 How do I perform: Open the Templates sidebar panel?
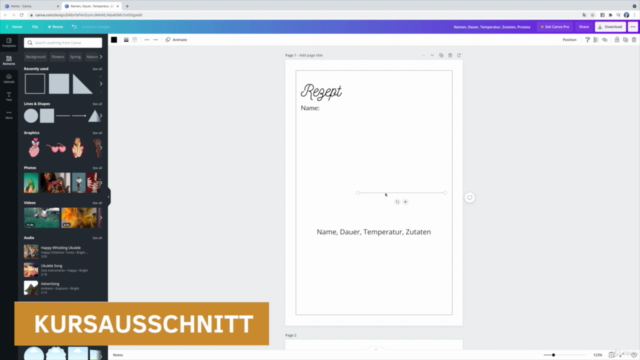click(x=9, y=42)
